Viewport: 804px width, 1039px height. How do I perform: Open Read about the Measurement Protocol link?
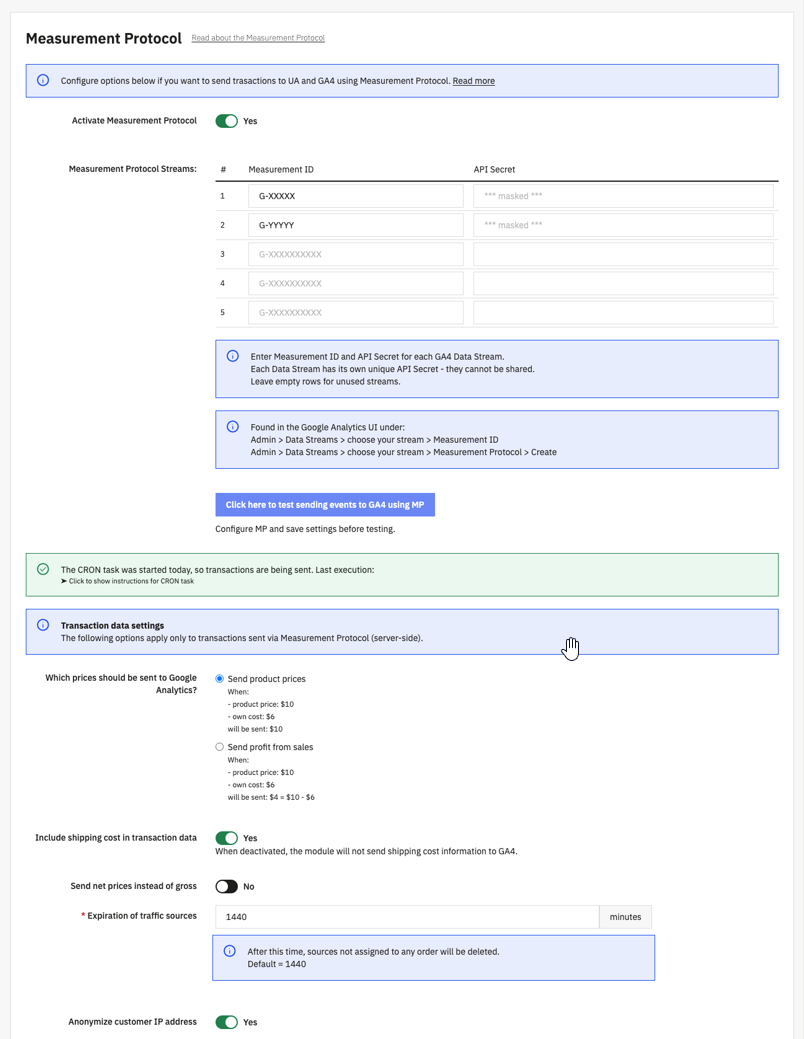[258, 38]
